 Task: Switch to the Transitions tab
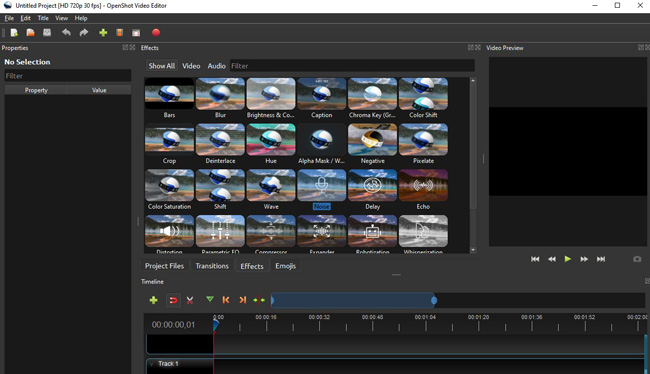pyautogui.click(x=212, y=266)
